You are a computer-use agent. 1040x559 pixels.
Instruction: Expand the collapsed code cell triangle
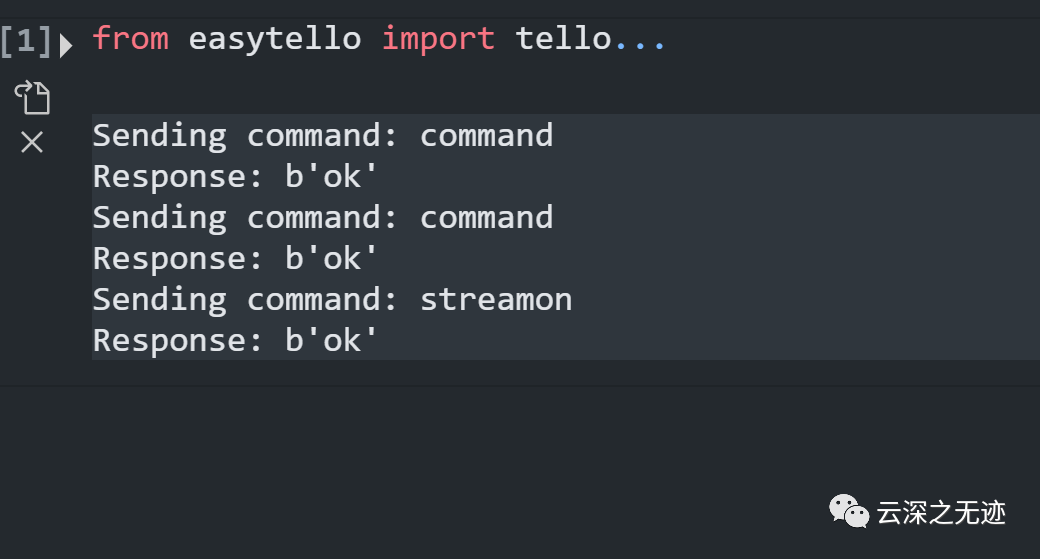[66, 44]
